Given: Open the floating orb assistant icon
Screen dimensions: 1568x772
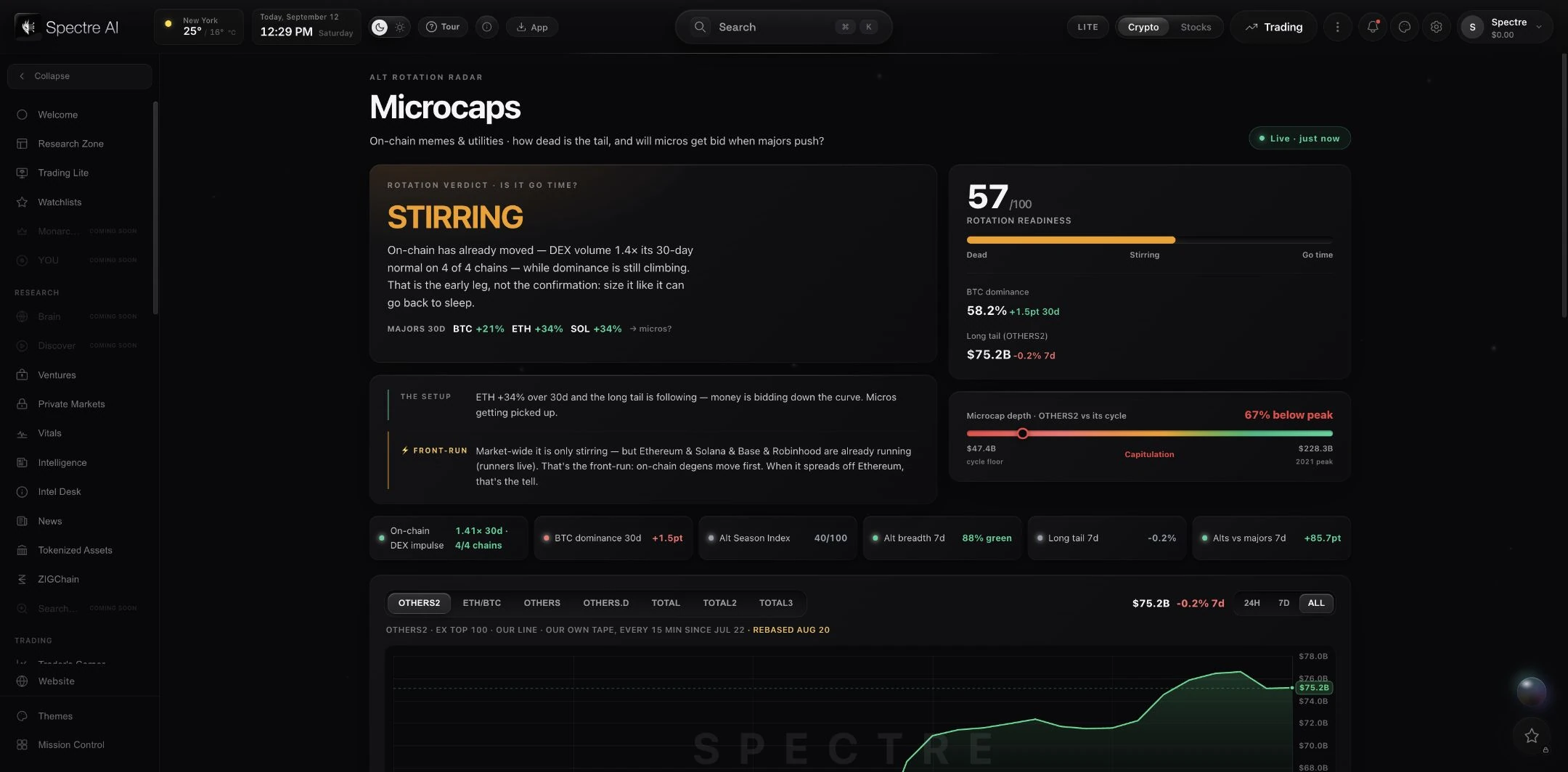Looking at the screenshot, I should pos(1532,691).
